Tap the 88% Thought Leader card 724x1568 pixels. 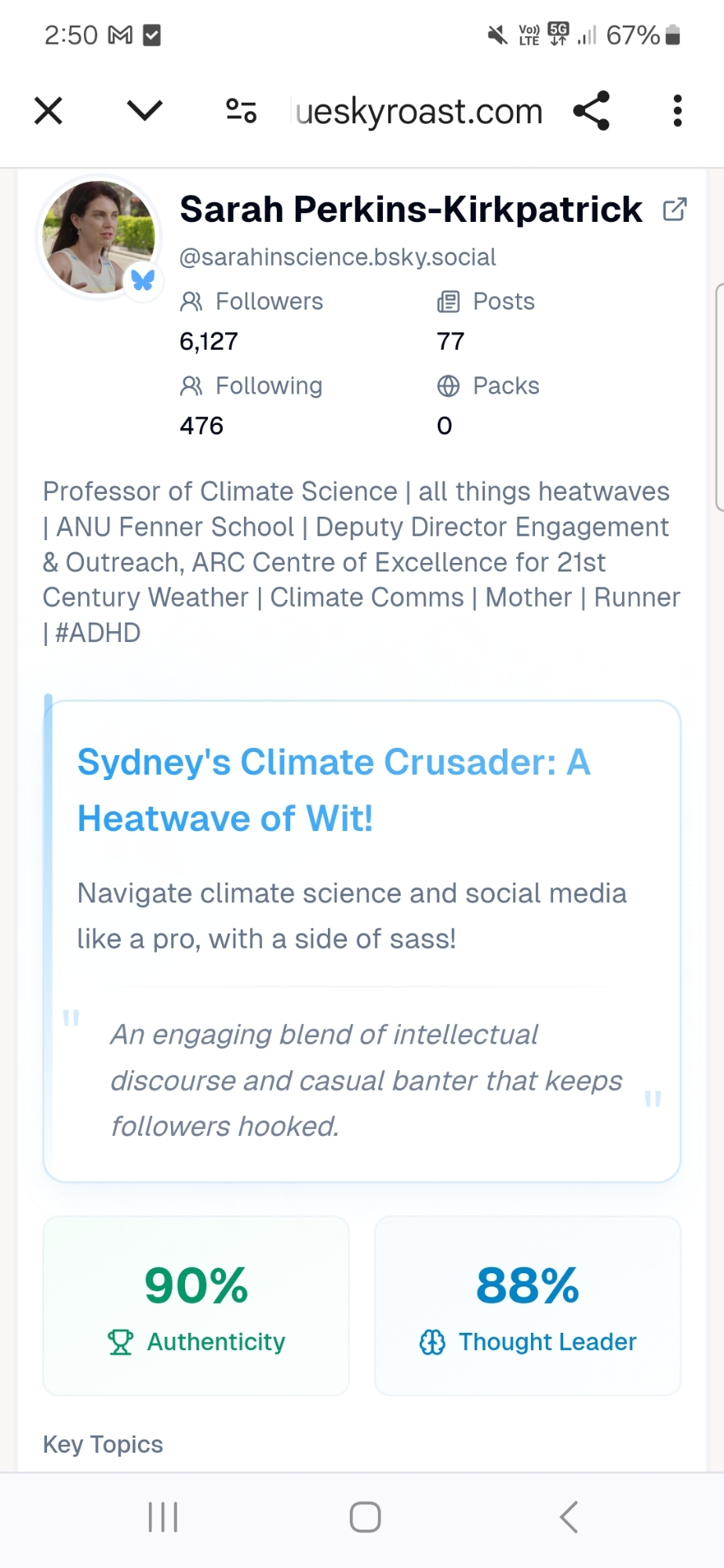528,1305
